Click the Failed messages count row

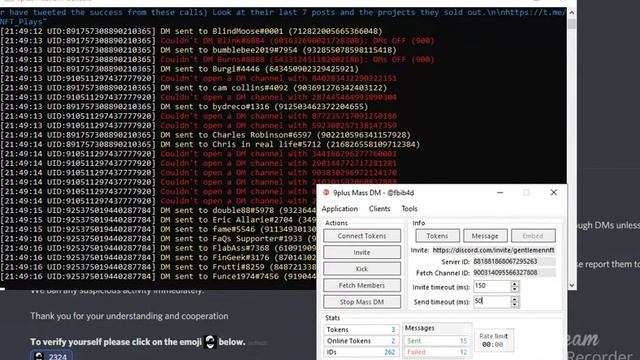click(x=437, y=352)
